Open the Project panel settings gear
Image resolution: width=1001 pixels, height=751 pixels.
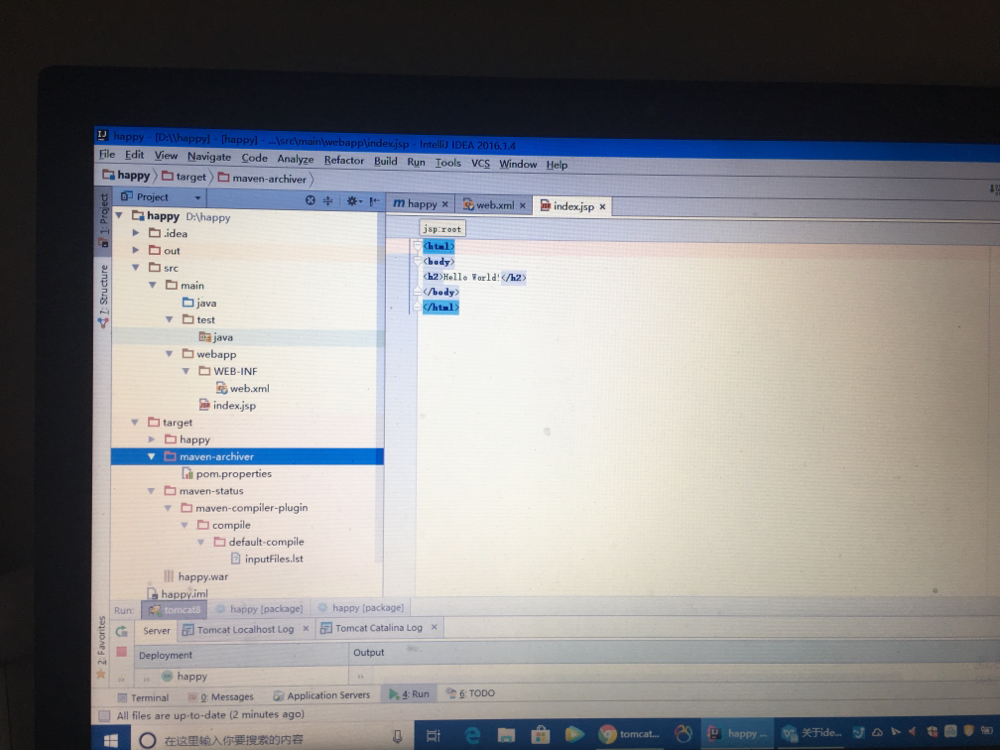pos(352,201)
